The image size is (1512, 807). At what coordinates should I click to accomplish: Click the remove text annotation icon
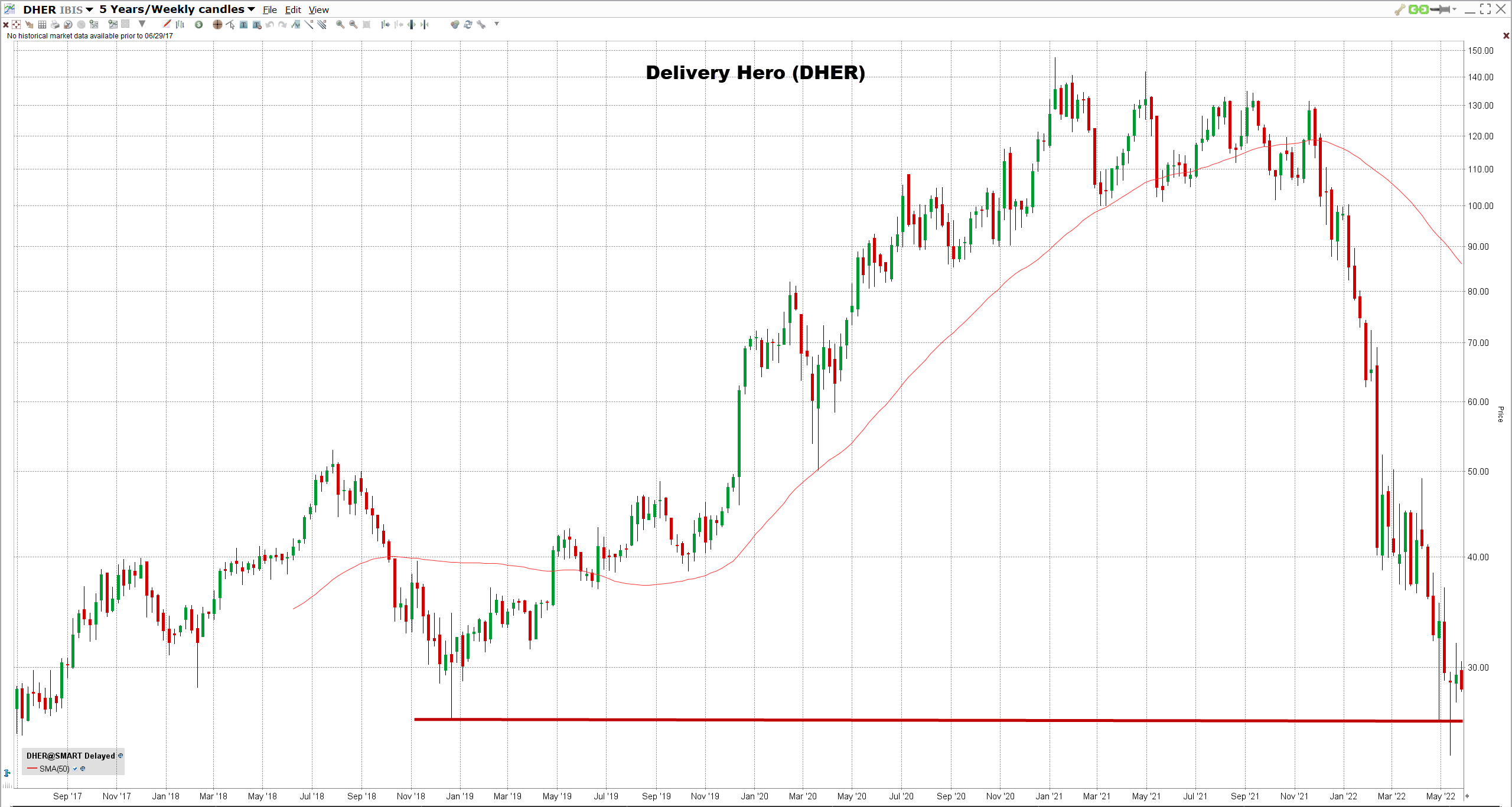pos(257,25)
